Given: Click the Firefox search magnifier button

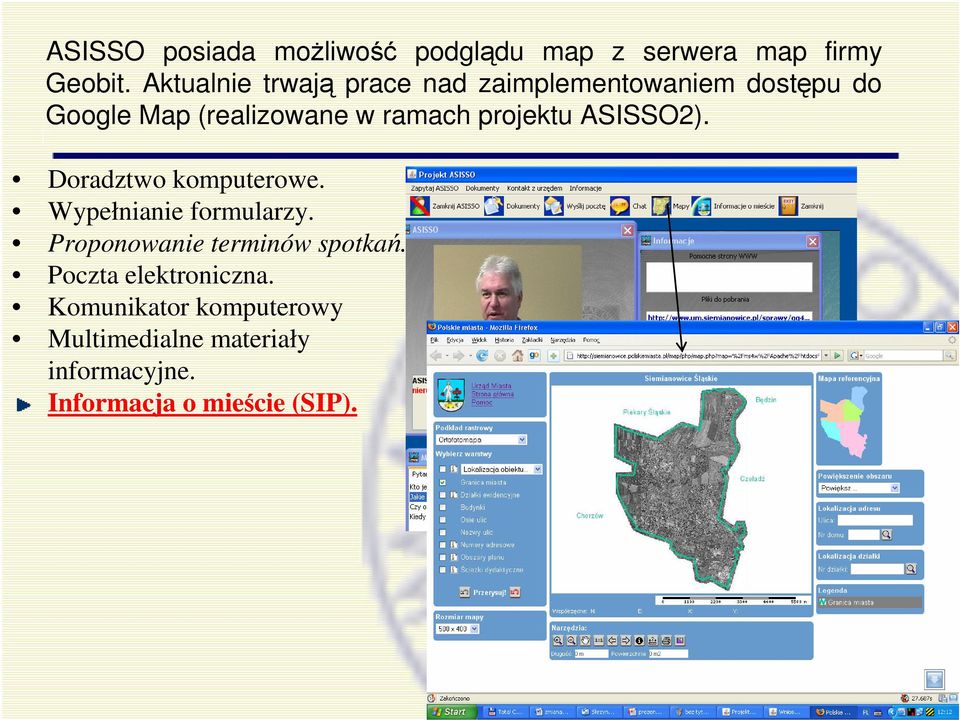Looking at the screenshot, I should click(x=949, y=355).
